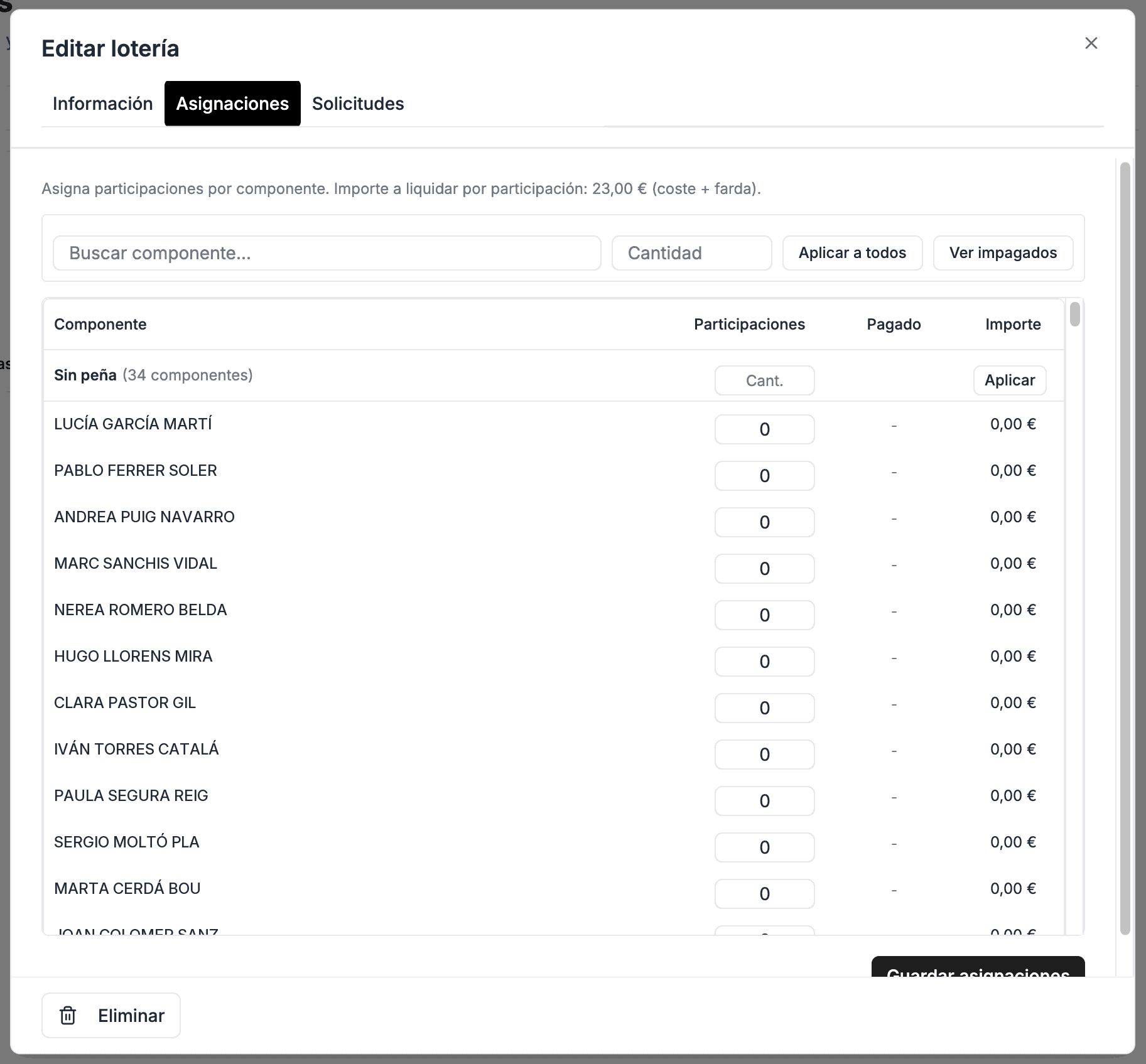Screen dimensions: 1146x1064
Task: Click participaciones field for CLARA PASTOR GIL
Action: click(764, 708)
